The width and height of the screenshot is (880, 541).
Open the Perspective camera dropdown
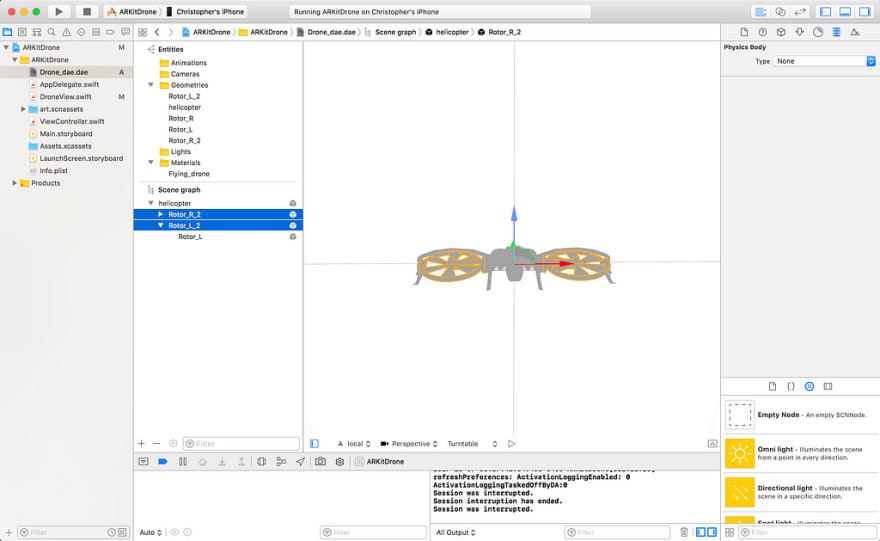[x=409, y=443]
